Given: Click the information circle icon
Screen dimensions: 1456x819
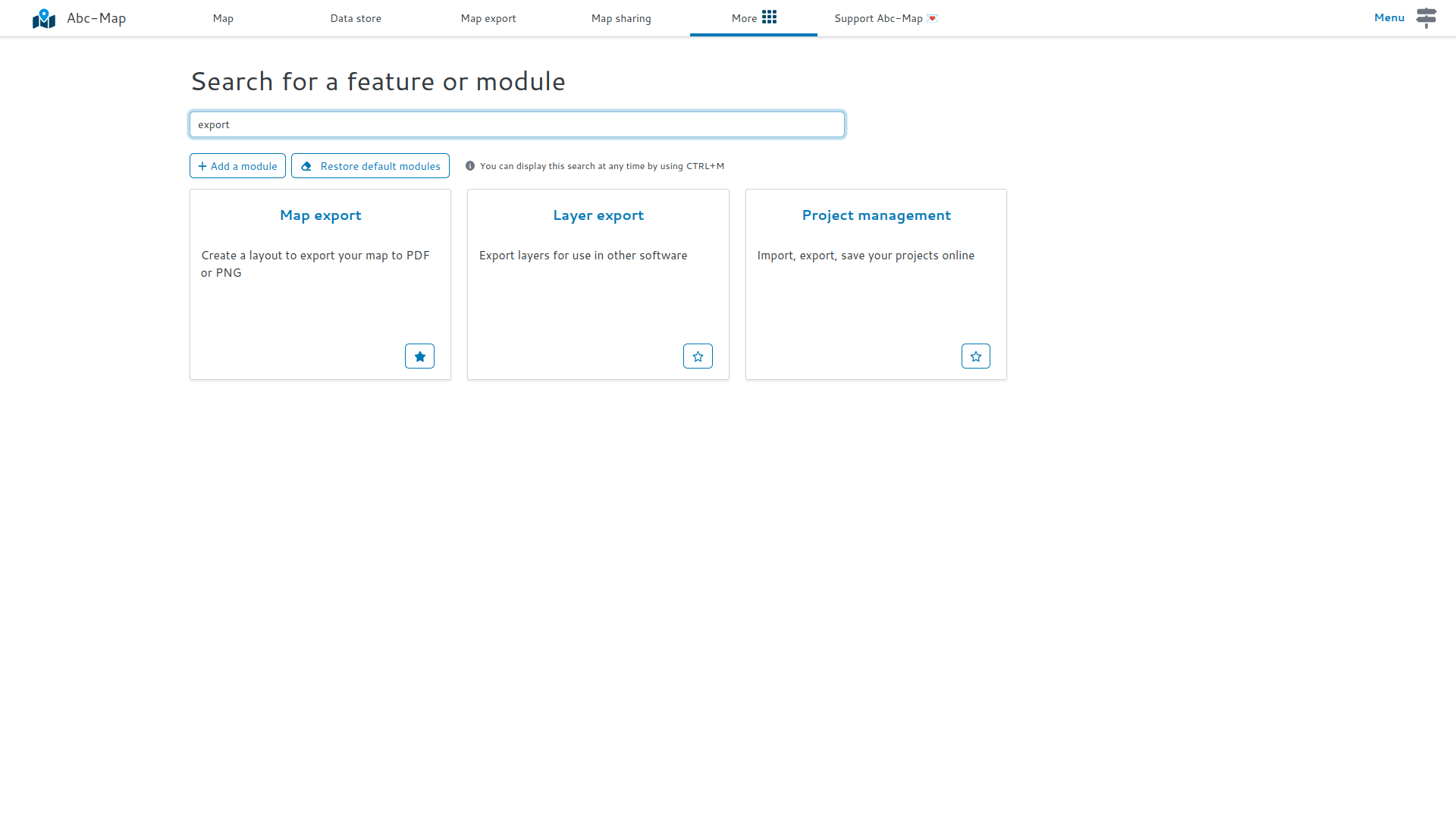Looking at the screenshot, I should pyautogui.click(x=470, y=166).
